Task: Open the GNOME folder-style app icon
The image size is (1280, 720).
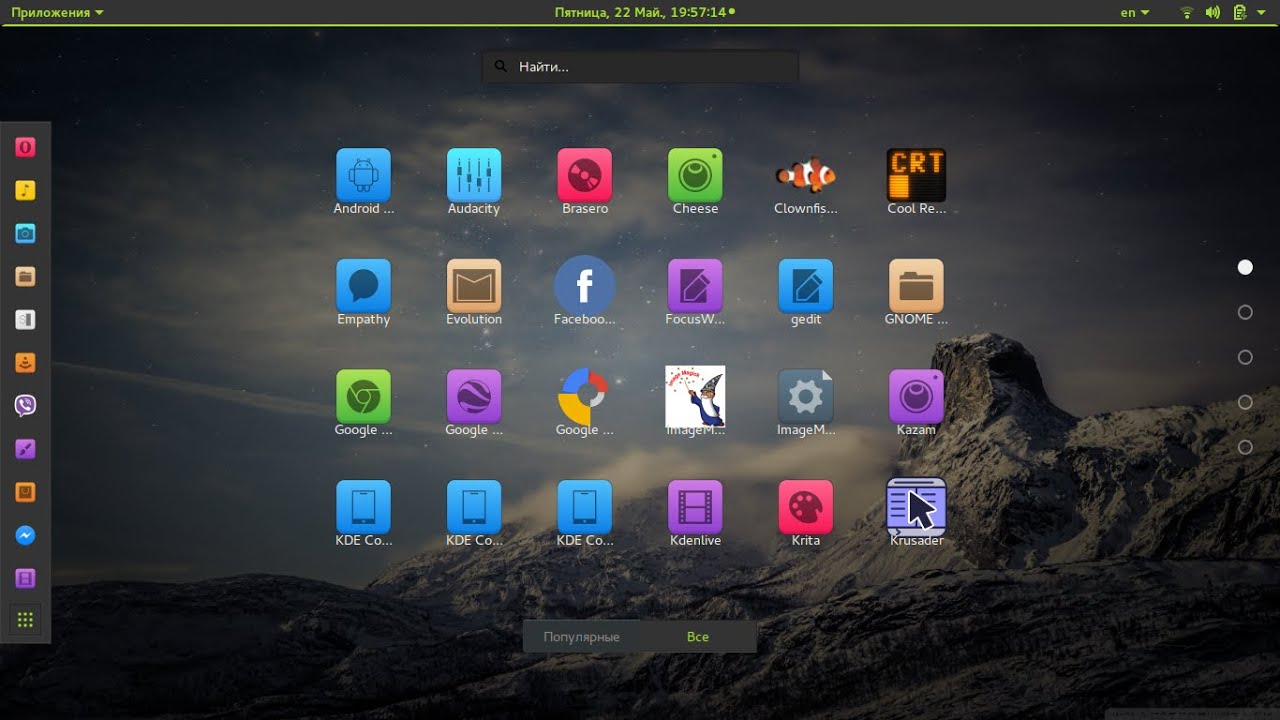Action: pyautogui.click(x=916, y=286)
